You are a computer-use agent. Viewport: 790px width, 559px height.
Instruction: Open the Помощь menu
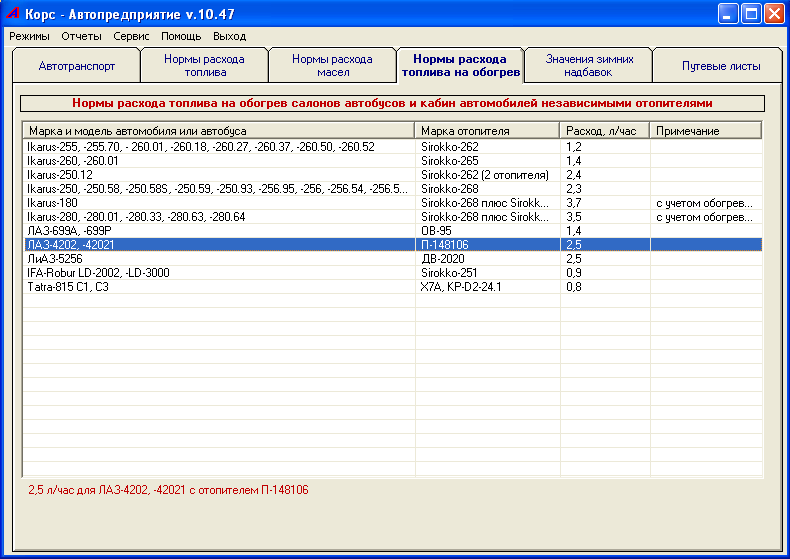pyautogui.click(x=181, y=36)
